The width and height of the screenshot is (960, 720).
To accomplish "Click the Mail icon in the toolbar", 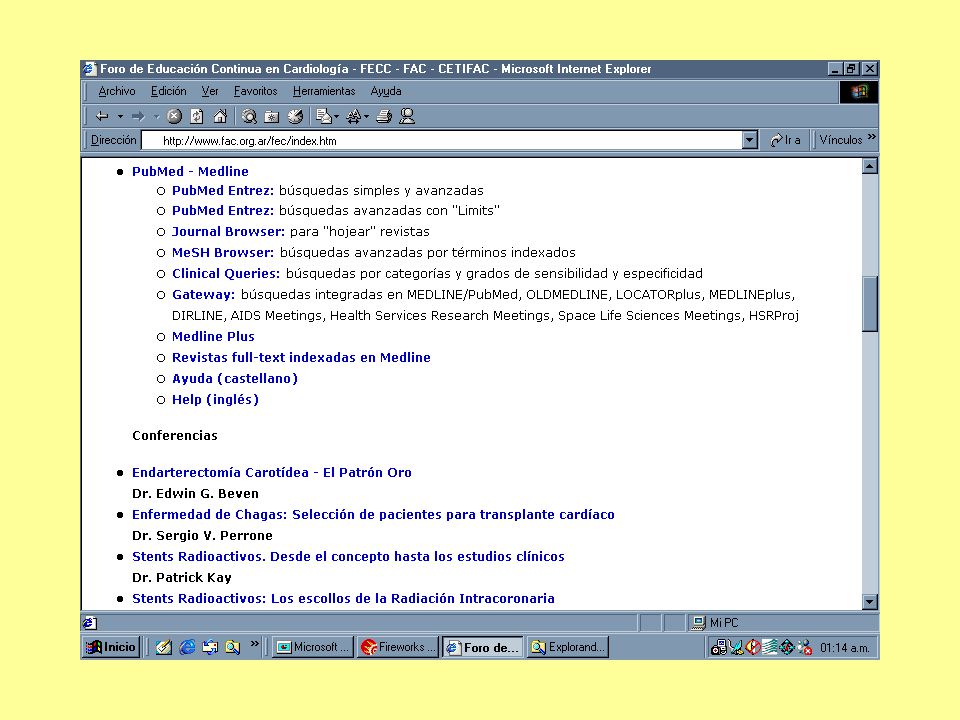I will (x=323, y=116).
